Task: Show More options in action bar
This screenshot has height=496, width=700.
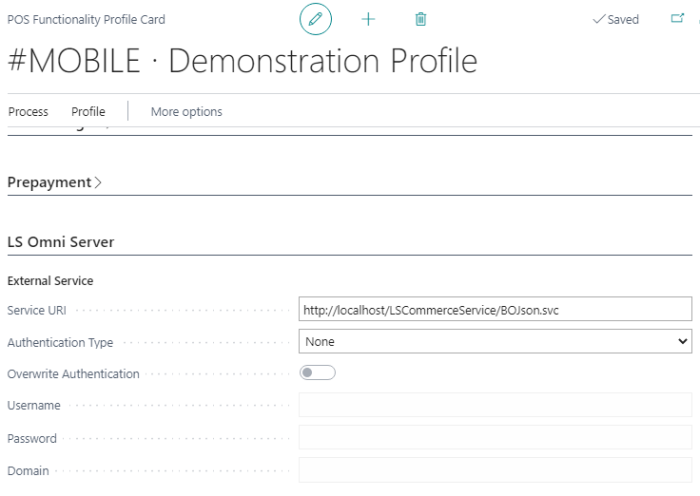Action: click(x=186, y=111)
